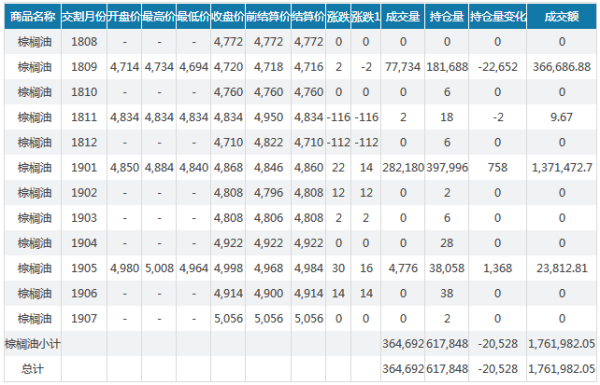Click open interest value 38,058

click(447, 268)
